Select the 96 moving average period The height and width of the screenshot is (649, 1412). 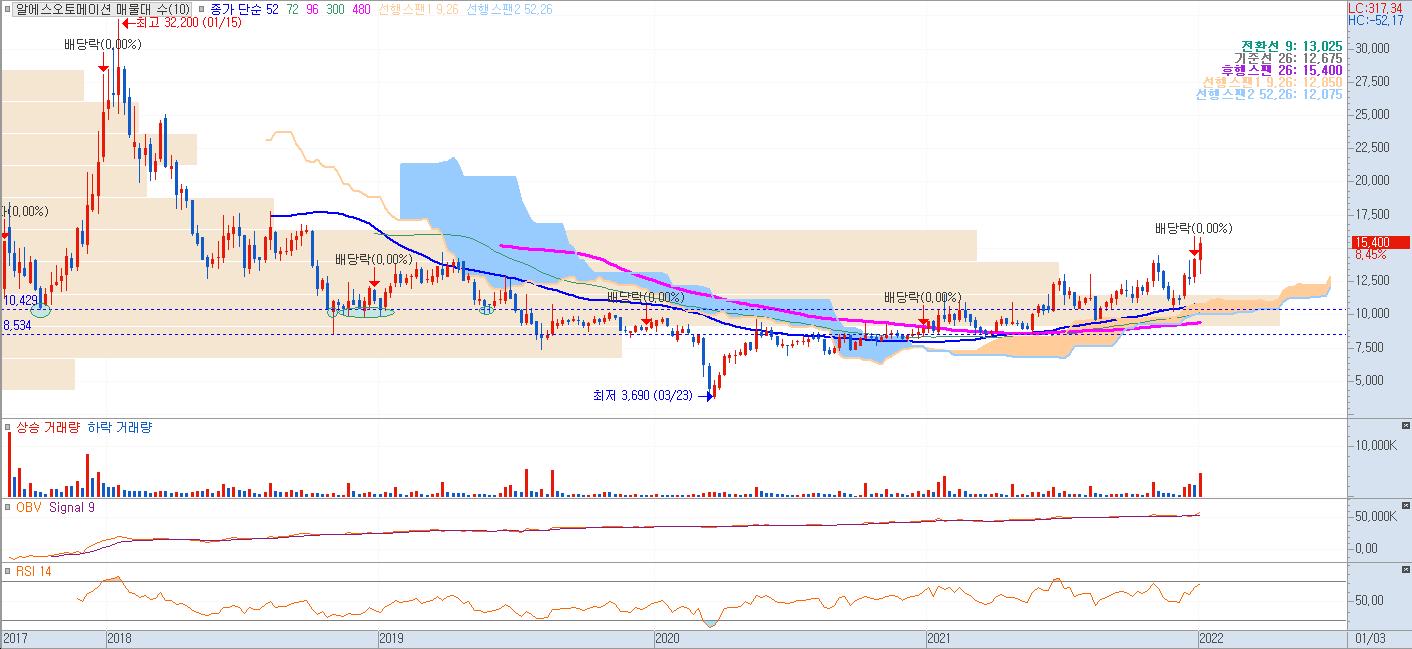pyautogui.click(x=311, y=9)
